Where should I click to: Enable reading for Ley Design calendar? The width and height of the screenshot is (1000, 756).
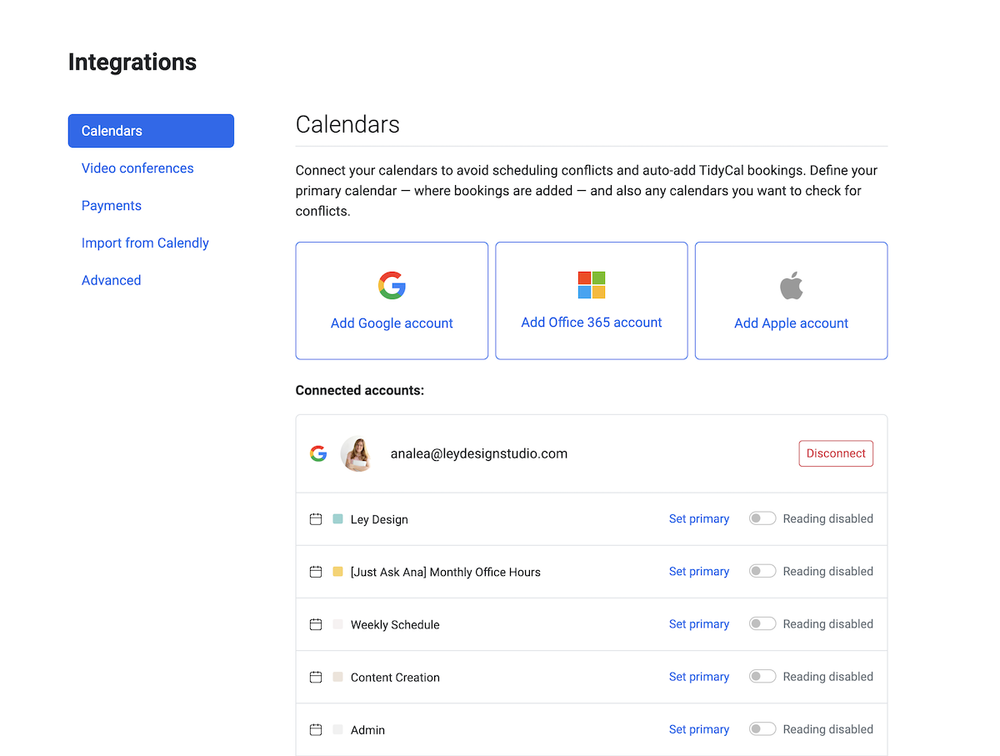762,518
